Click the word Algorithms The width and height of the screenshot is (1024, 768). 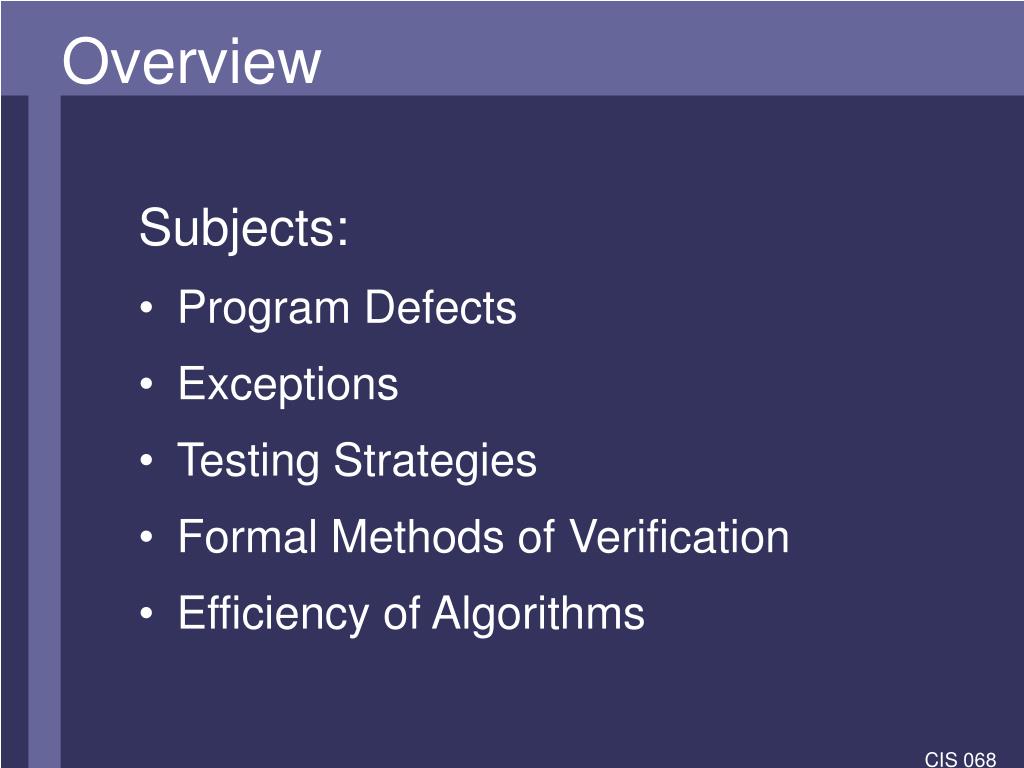(538, 613)
